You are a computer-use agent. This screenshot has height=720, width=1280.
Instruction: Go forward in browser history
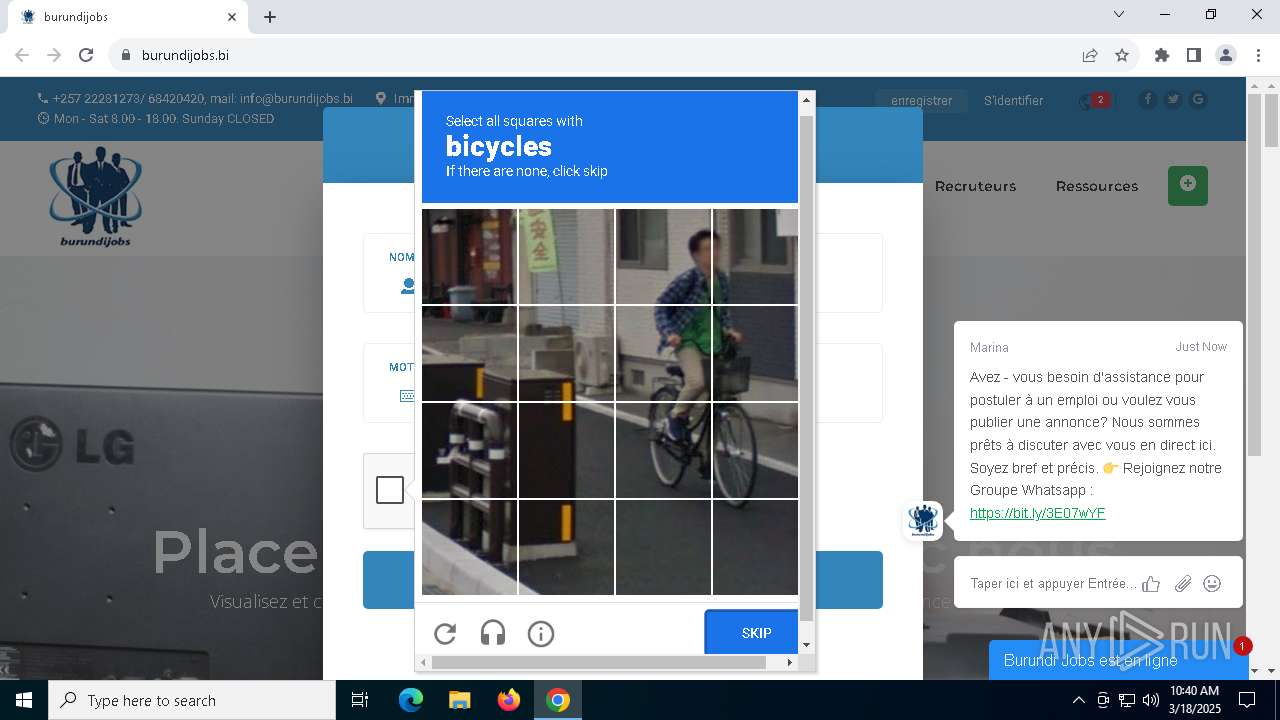(54, 55)
